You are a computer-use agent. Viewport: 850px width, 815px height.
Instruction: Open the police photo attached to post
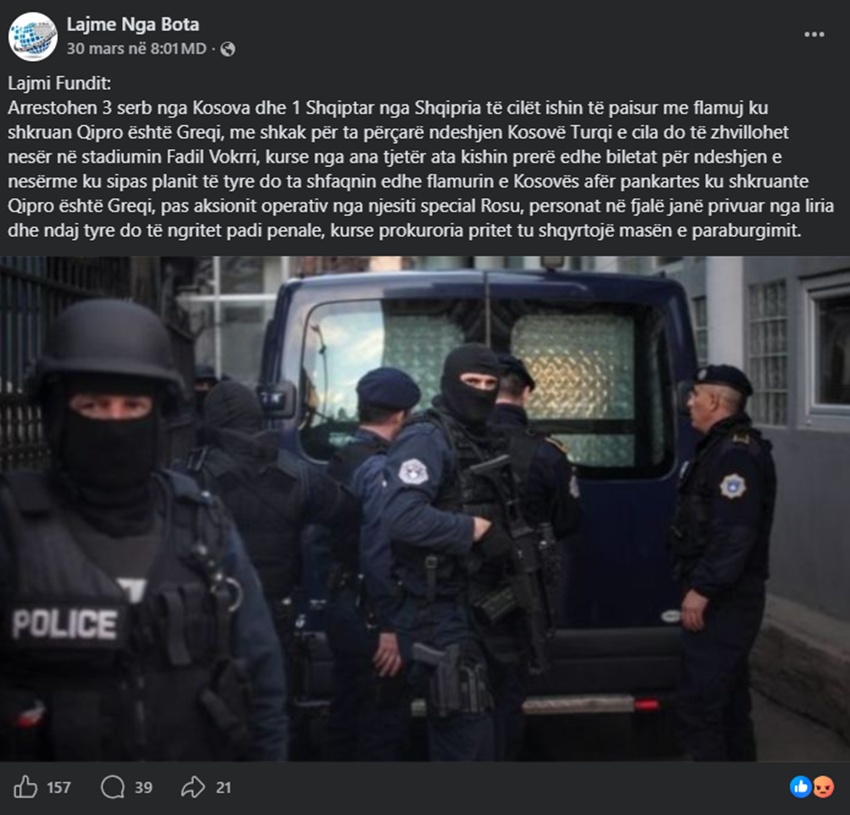tap(425, 509)
